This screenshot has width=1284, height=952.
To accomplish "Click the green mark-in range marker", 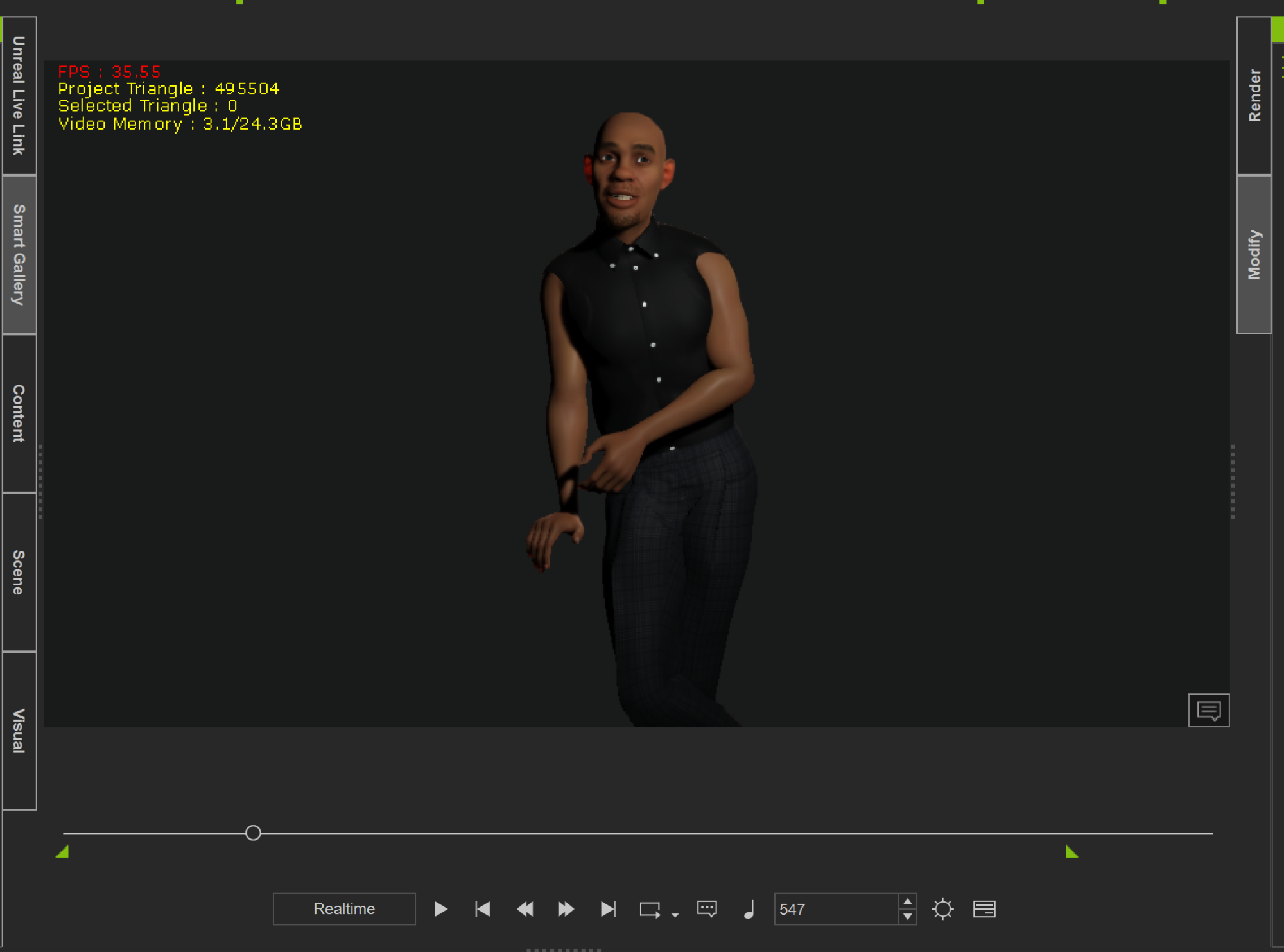I will pyautogui.click(x=63, y=852).
